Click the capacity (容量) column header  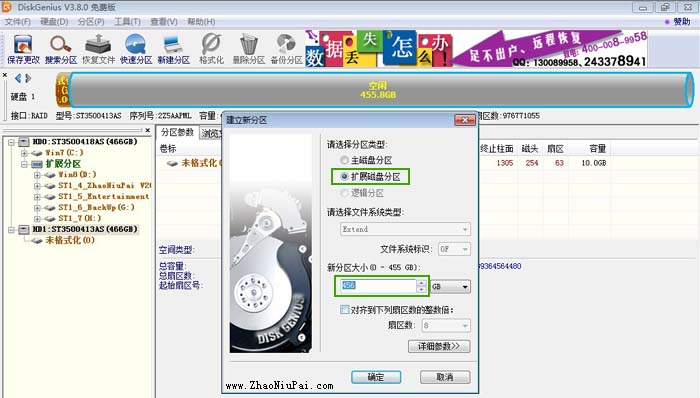click(597, 149)
